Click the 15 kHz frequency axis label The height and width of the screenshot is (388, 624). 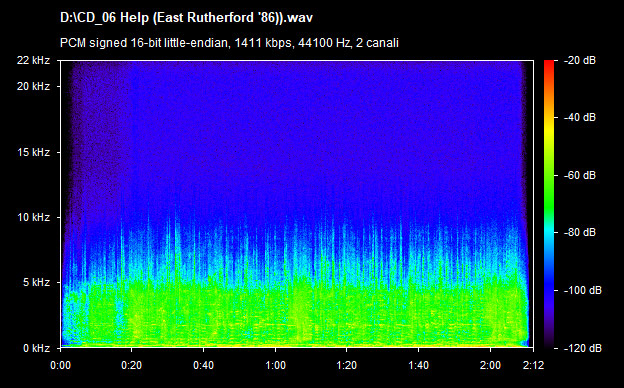[x=33, y=152]
